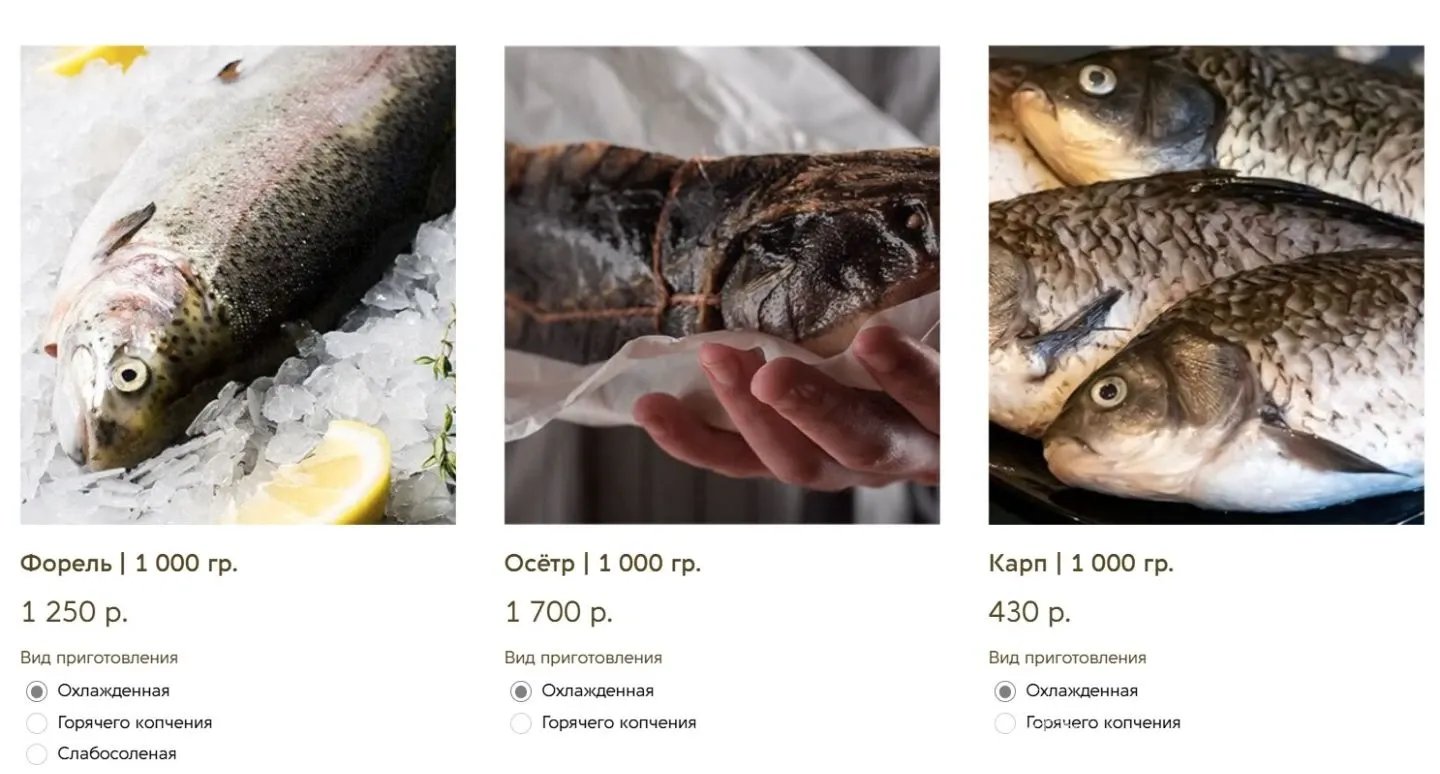Click 'Вид приготовления' label under Карп
Viewport: 1440px width, 774px height.
point(1067,658)
